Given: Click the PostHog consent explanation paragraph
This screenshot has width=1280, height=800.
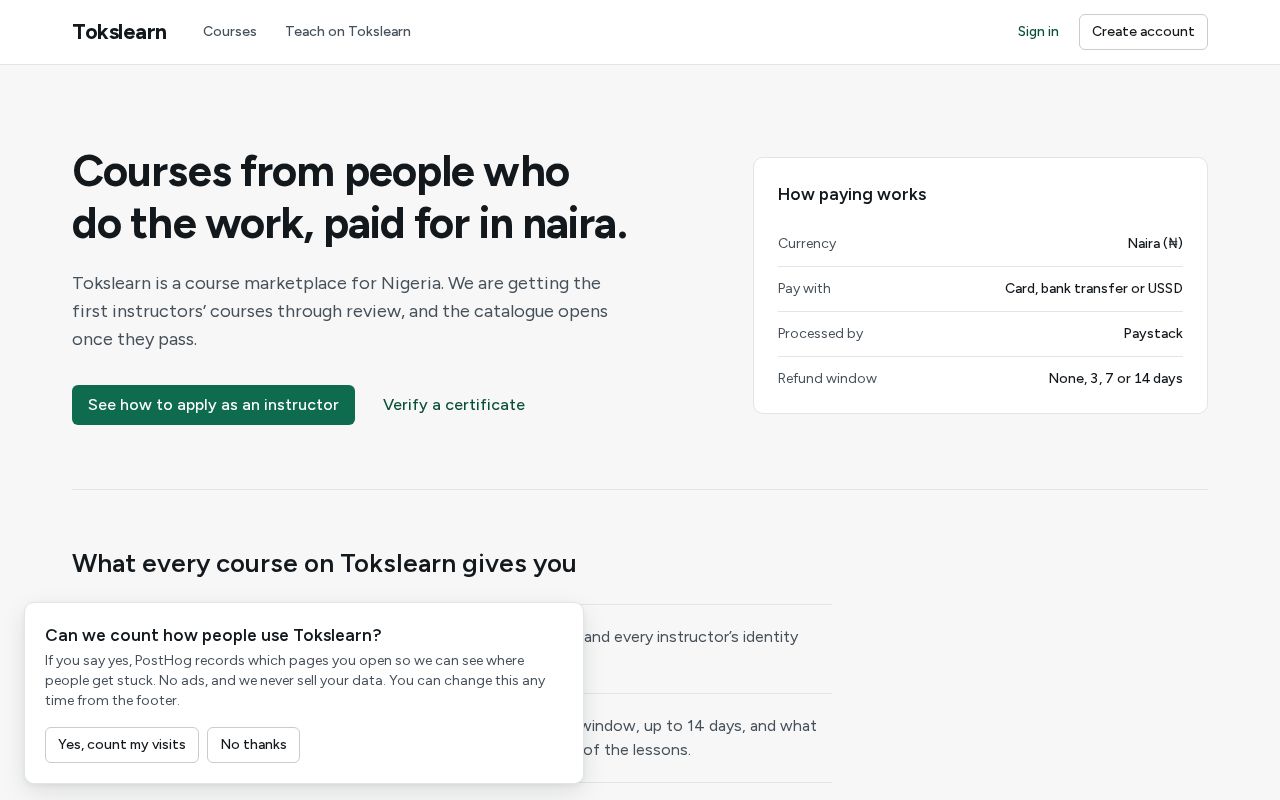Looking at the screenshot, I should [295, 681].
